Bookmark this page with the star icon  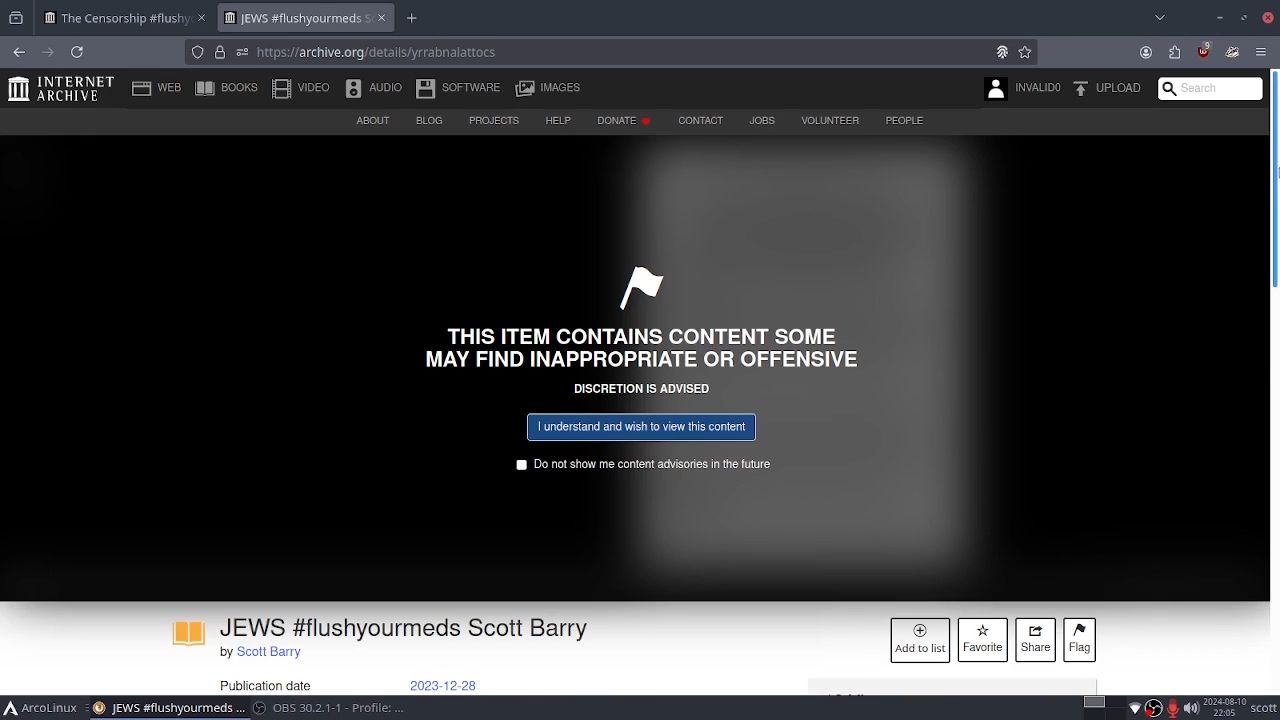pos(1025,52)
